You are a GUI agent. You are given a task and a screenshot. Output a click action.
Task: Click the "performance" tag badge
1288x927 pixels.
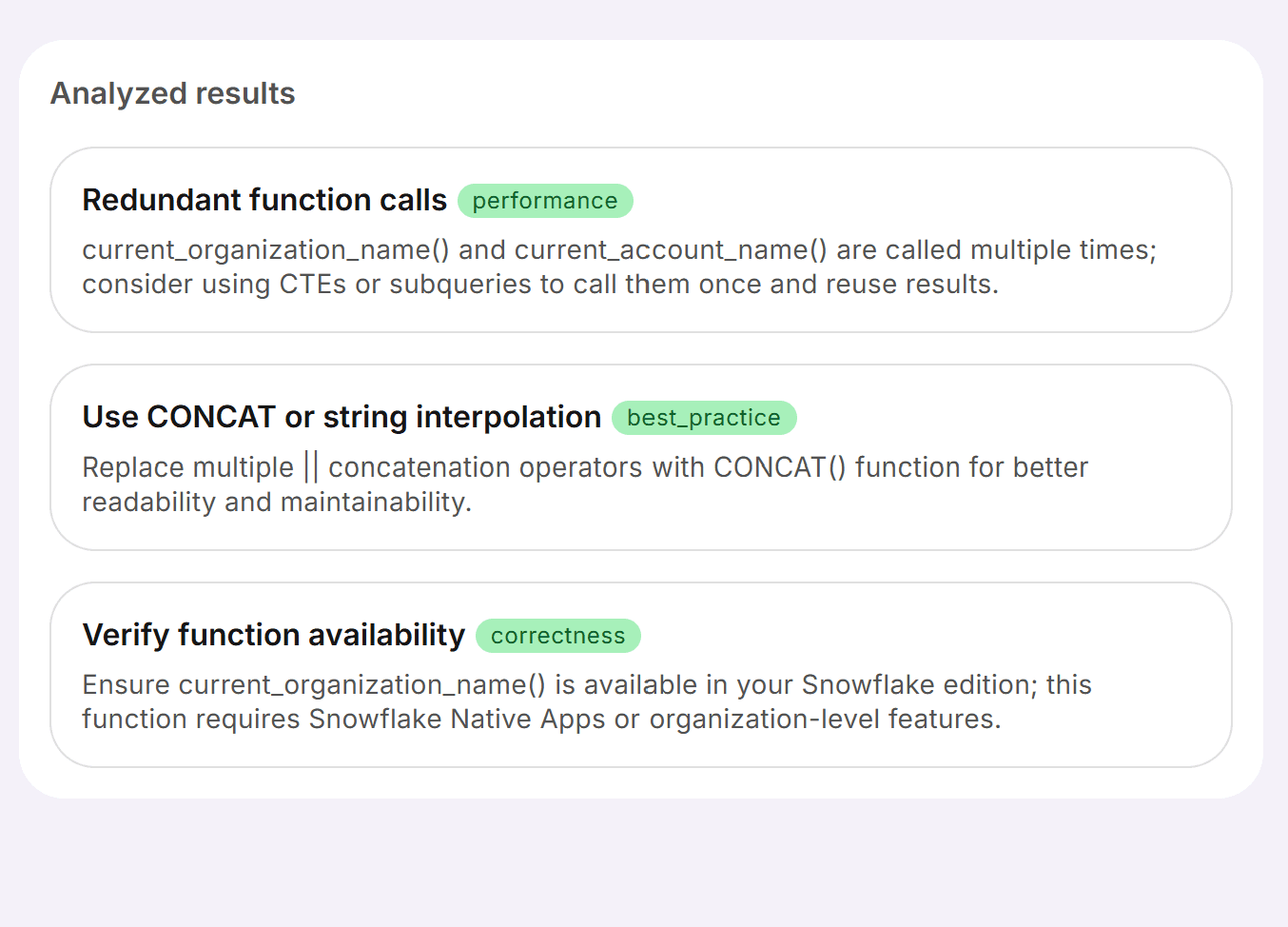(545, 201)
